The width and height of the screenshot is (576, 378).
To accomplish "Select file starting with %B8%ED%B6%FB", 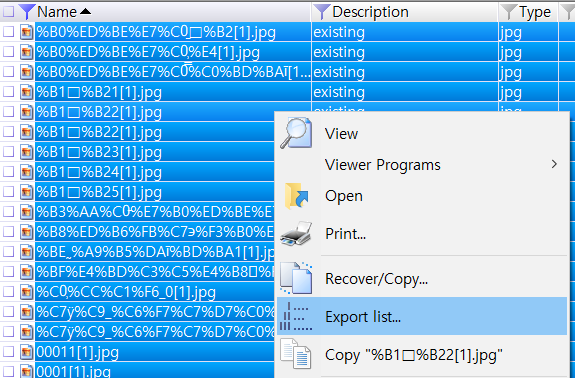I will tap(155, 232).
